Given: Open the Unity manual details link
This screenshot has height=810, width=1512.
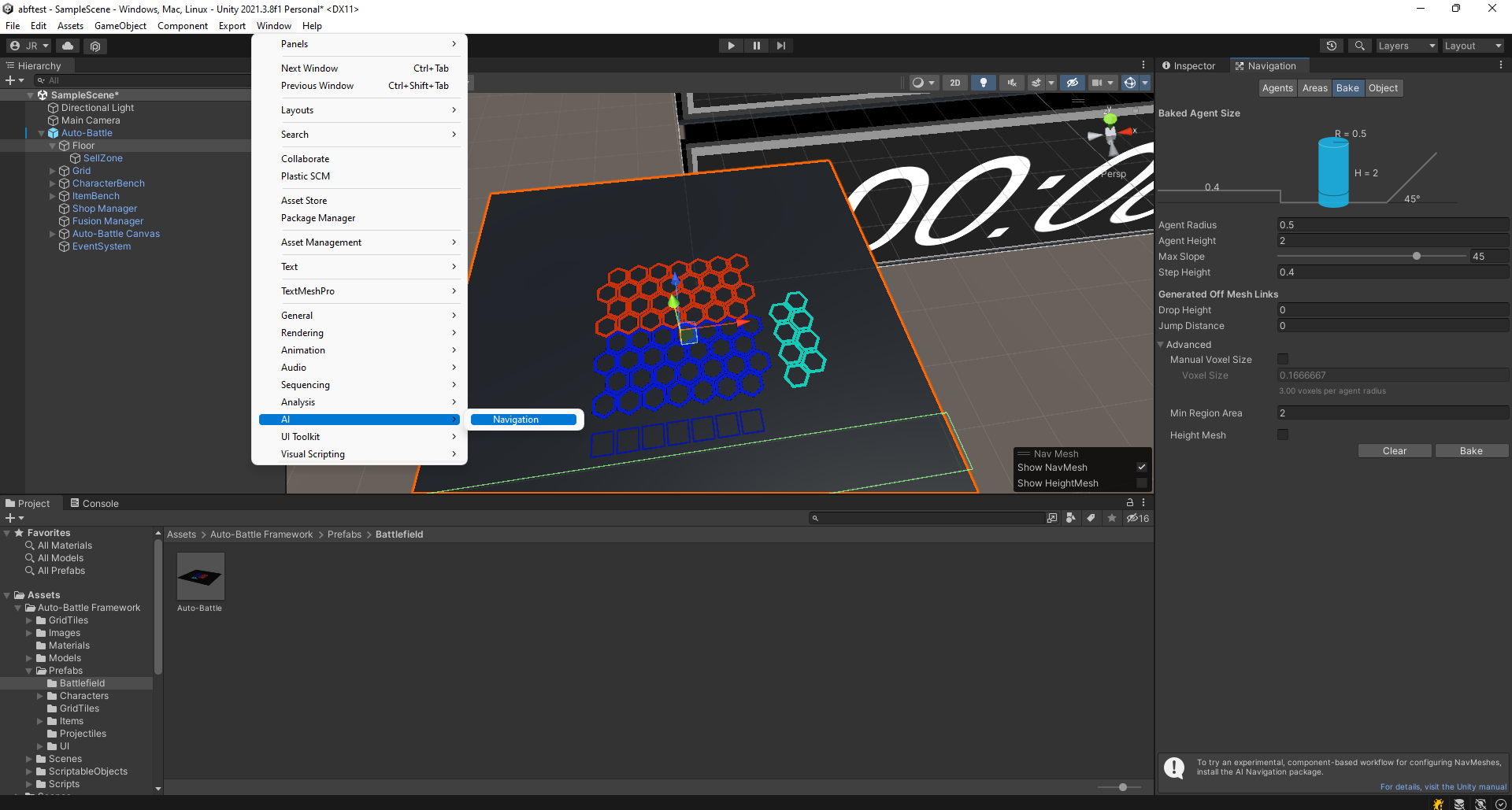Looking at the screenshot, I should click(x=1443, y=786).
